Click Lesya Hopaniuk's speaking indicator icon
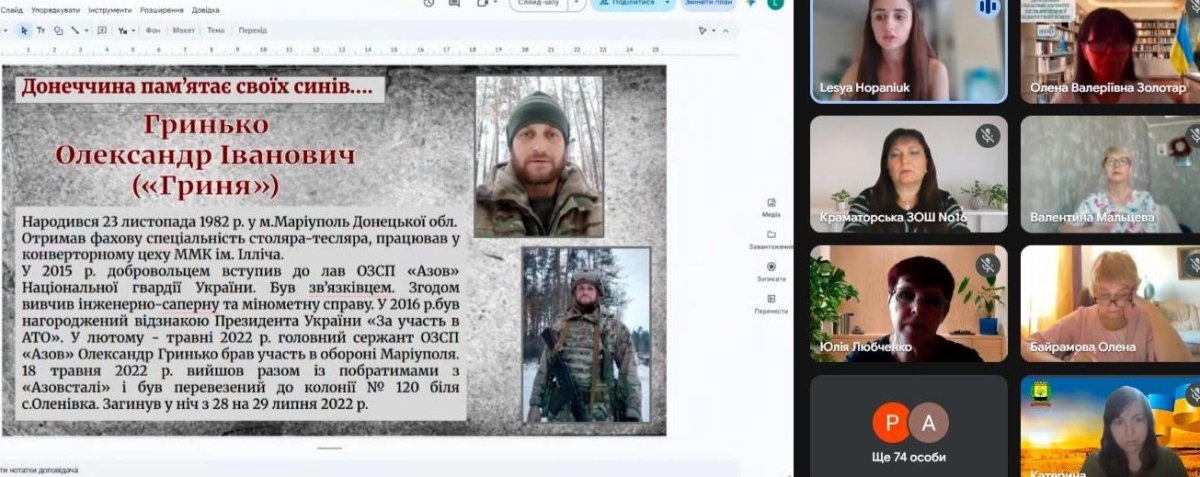Screen dimensions: 1200x477 pos(988,7)
